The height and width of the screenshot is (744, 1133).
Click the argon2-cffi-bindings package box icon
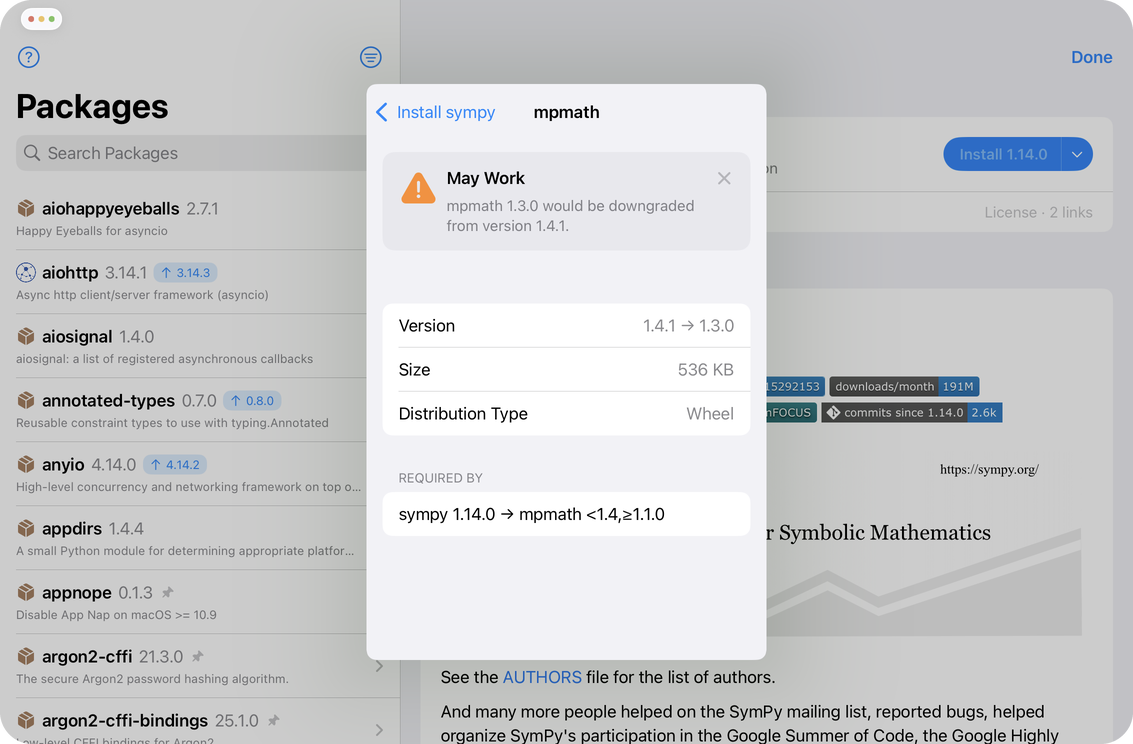pyautogui.click(x=26, y=720)
